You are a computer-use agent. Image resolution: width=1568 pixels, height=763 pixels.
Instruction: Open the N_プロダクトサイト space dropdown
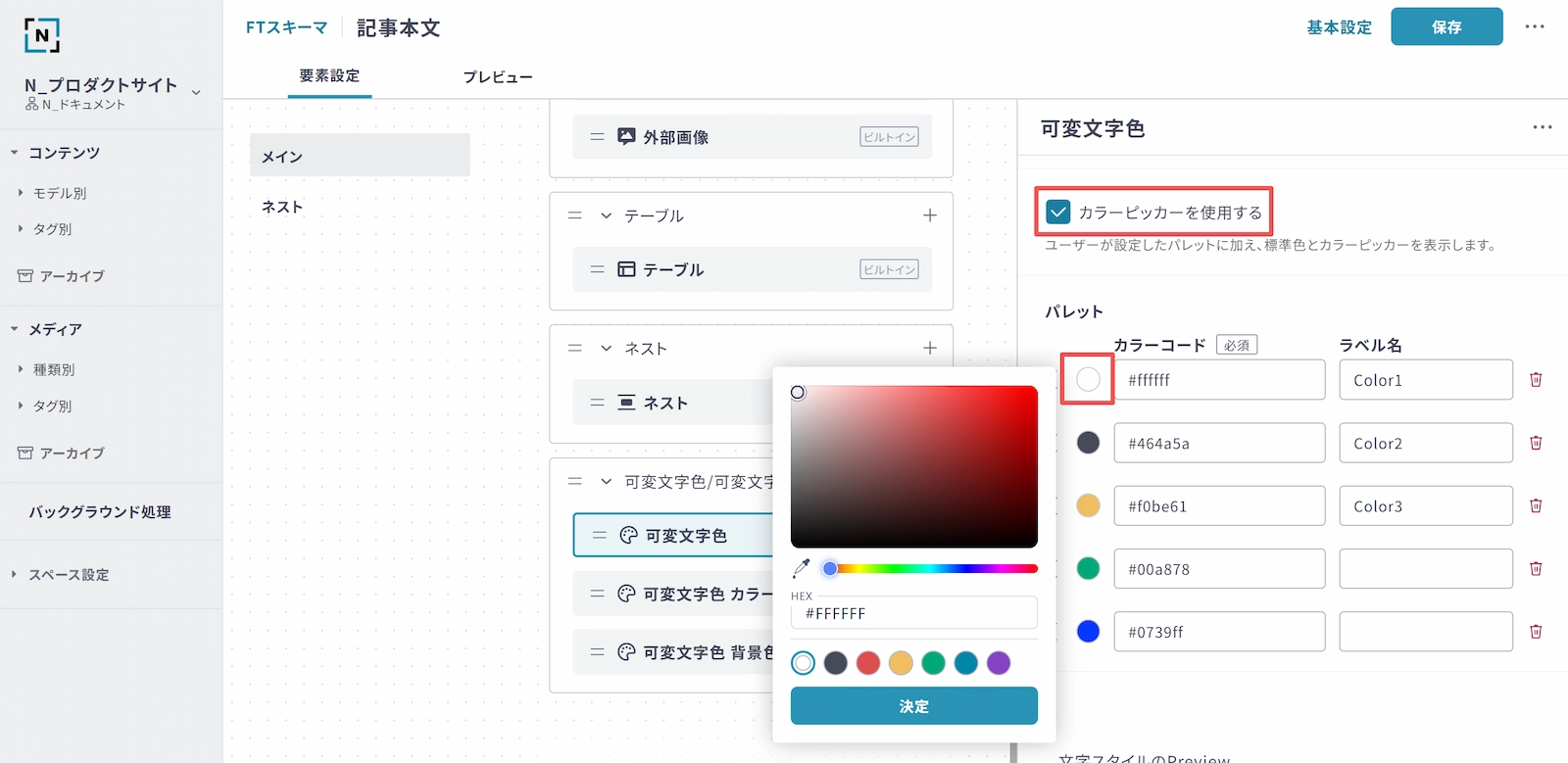[196, 92]
